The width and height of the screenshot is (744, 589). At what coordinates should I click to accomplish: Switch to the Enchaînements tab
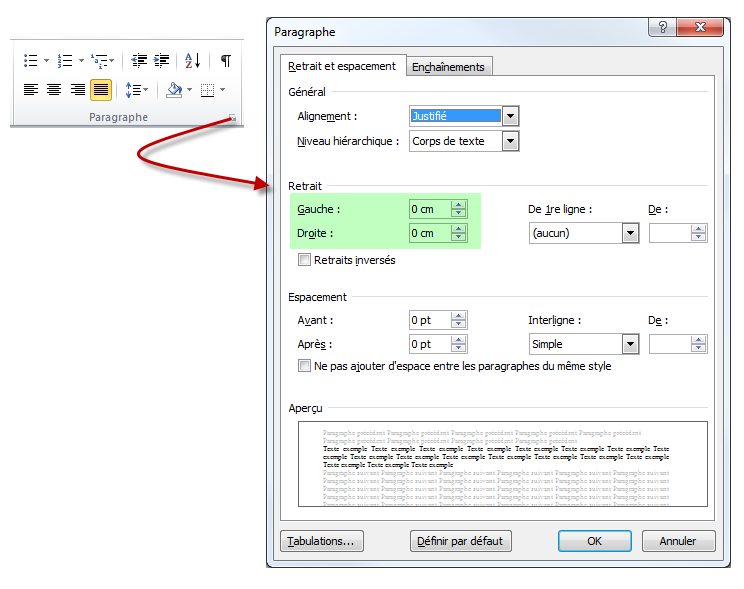click(x=450, y=67)
